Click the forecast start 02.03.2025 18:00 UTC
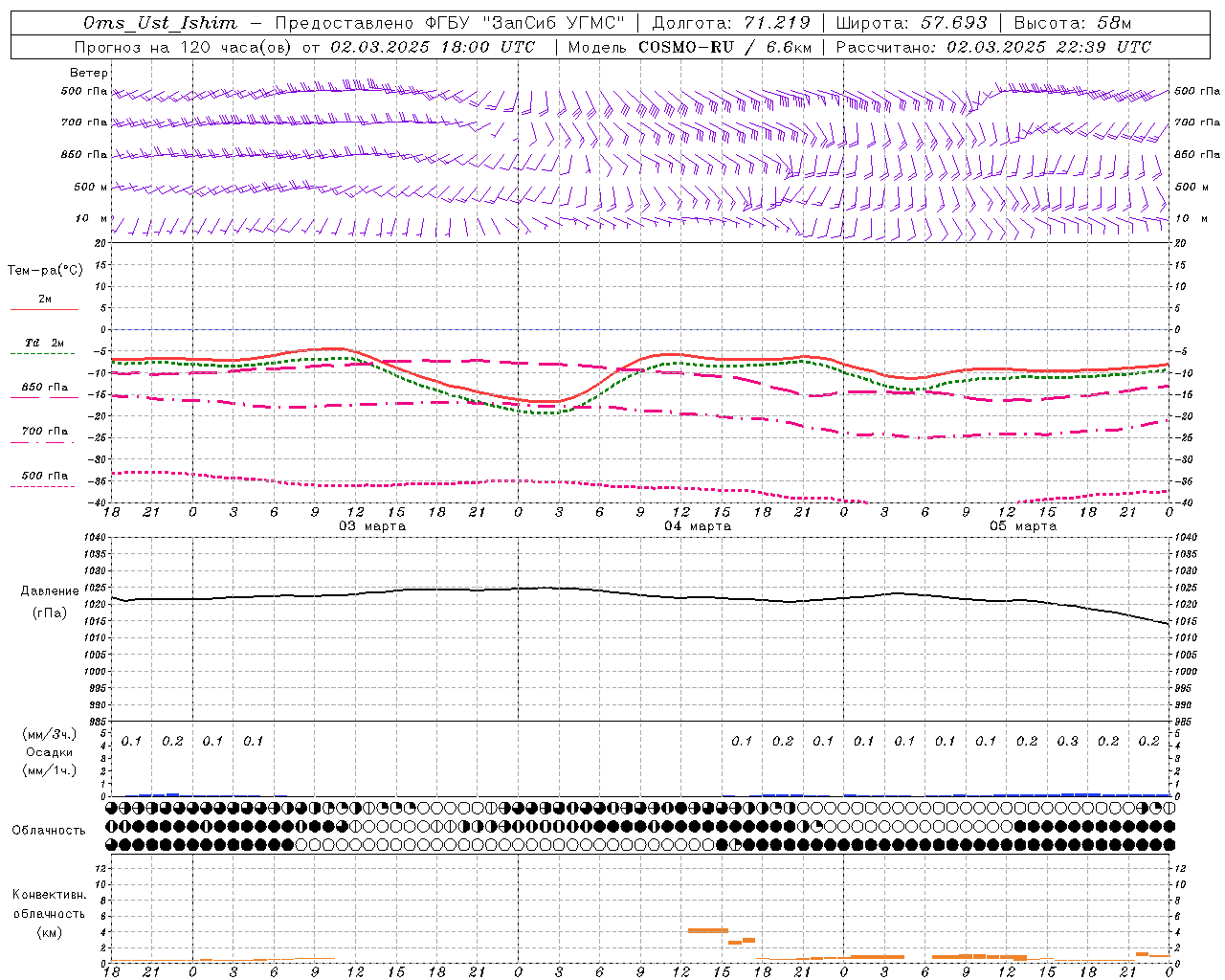Image resolution: width=1225 pixels, height=980 pixels. coord(432,47)
